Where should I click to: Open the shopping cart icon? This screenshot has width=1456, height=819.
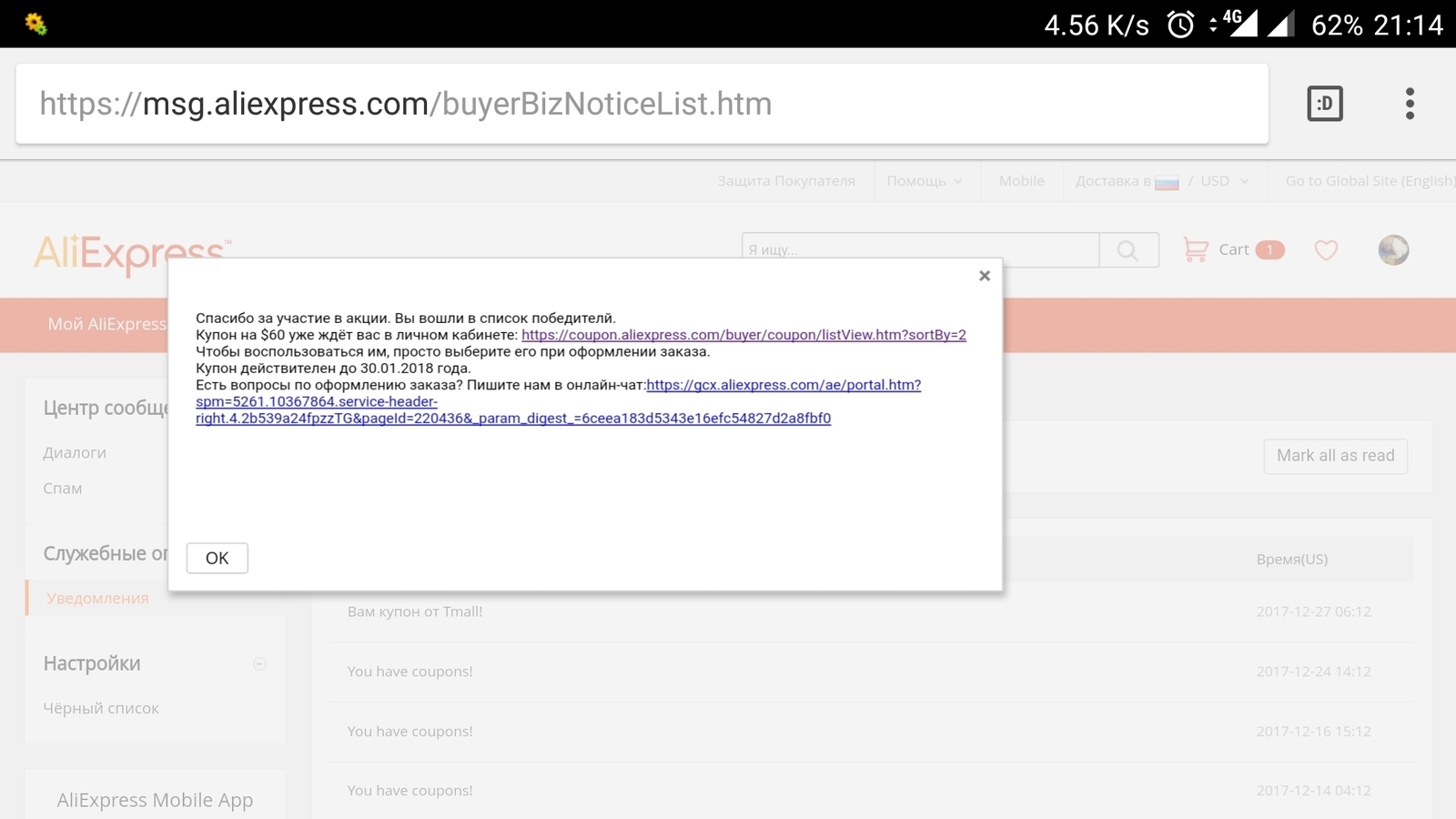pos(1196,249)
